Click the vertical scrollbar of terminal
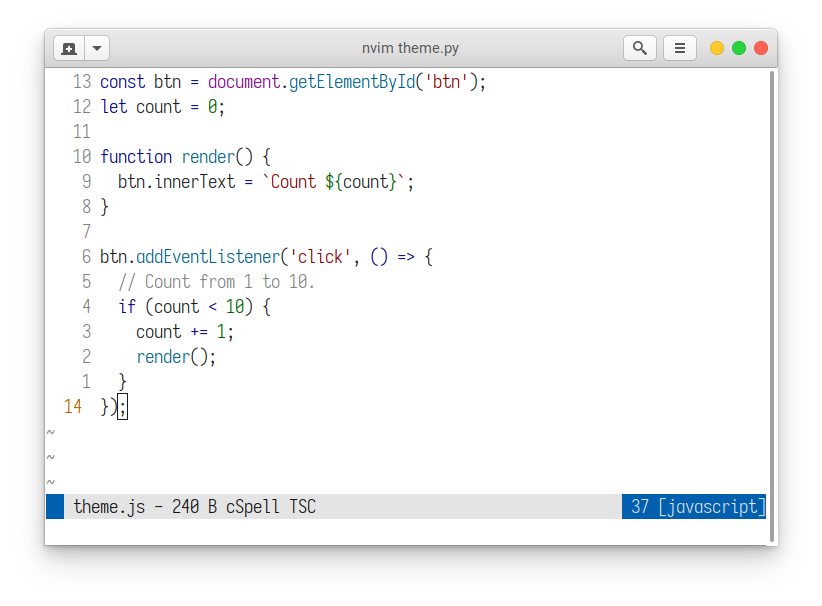The height and width of the screenshot is (606, 822). pos(772,307)
